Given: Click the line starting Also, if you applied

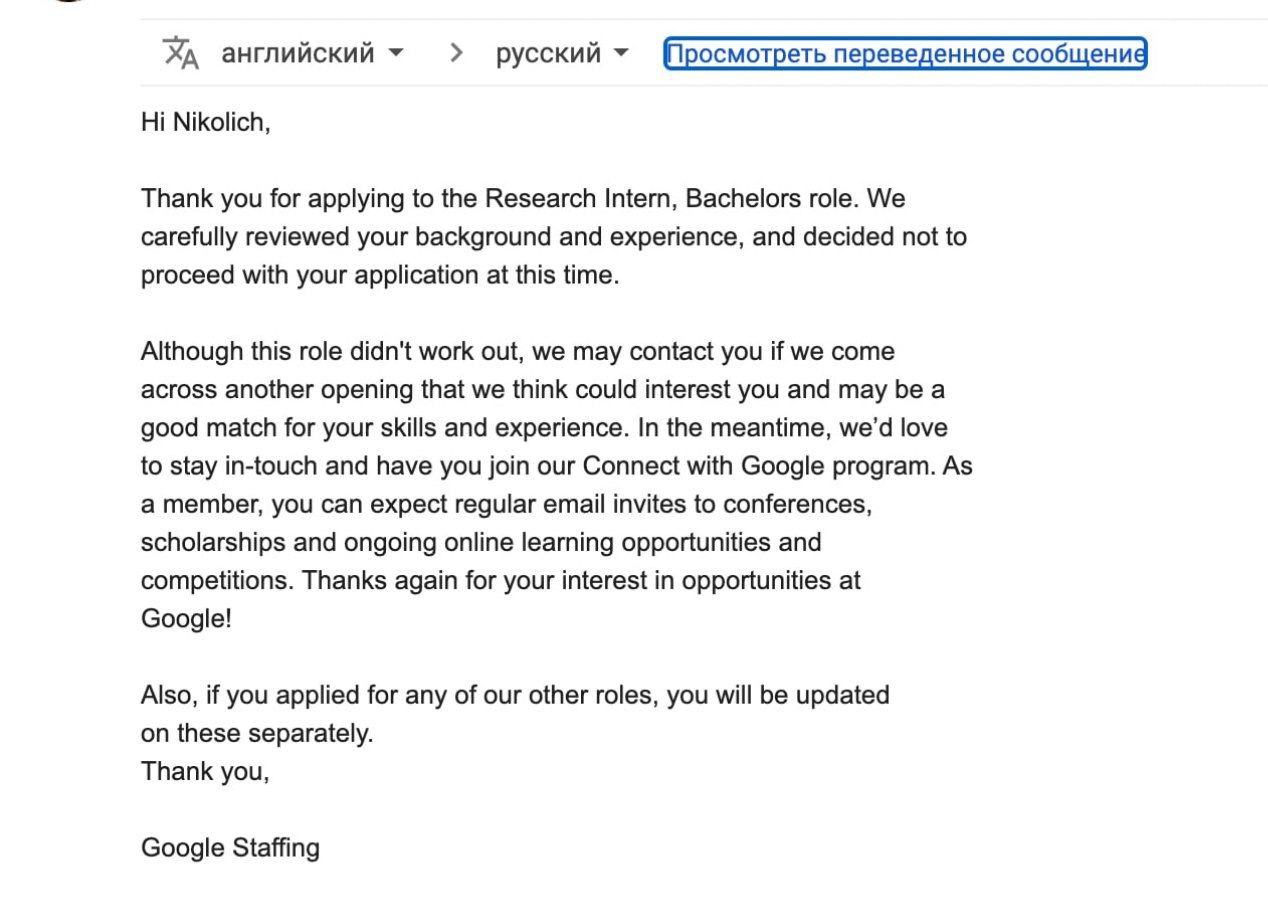Looking at the screenshot, I should coord(515,694).
